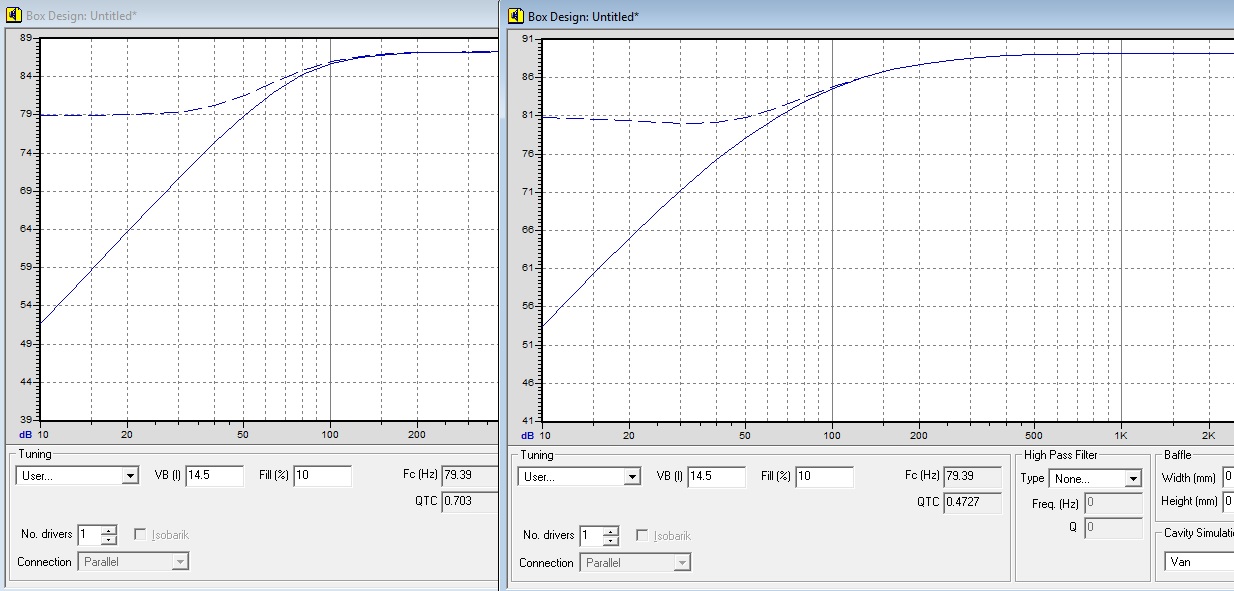Open the Cavity Simulation dropdown showing Van

point(1199,562)
